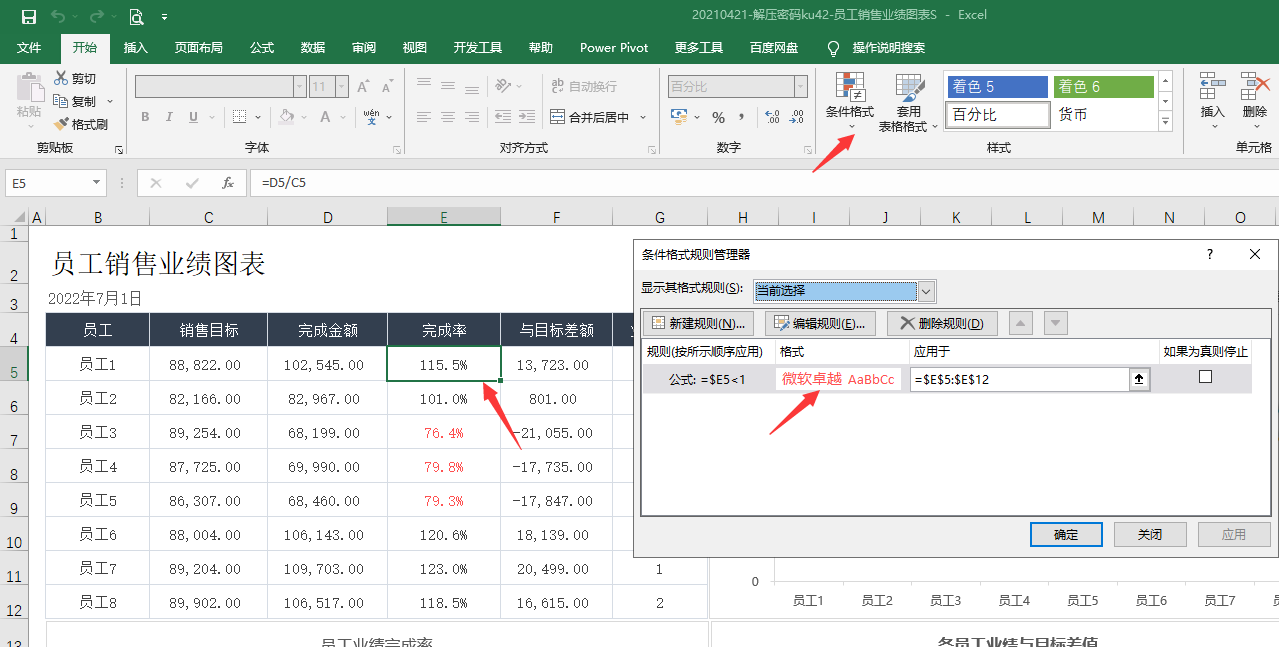Click the 关闭 Close button in dialog
Image resolution: width=1279 pixels, height=647 pixels.
tap(1150, 535)
